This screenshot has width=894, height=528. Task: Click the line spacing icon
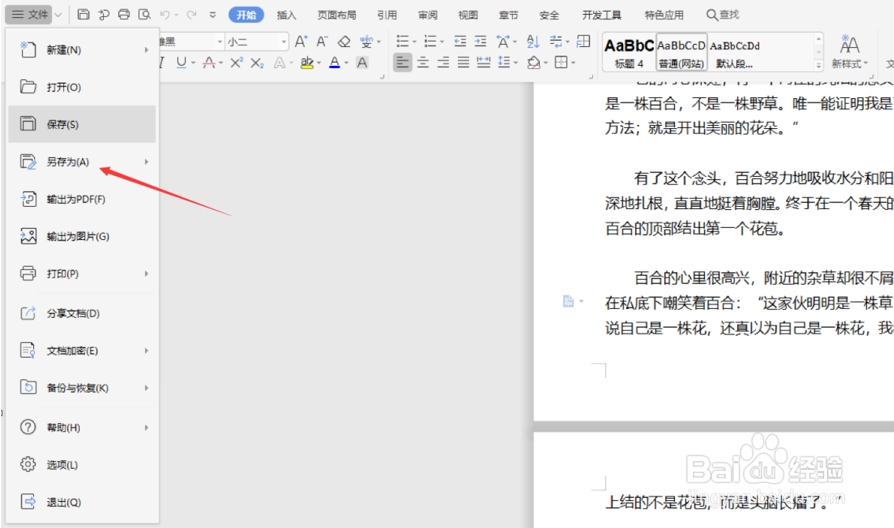503,63
